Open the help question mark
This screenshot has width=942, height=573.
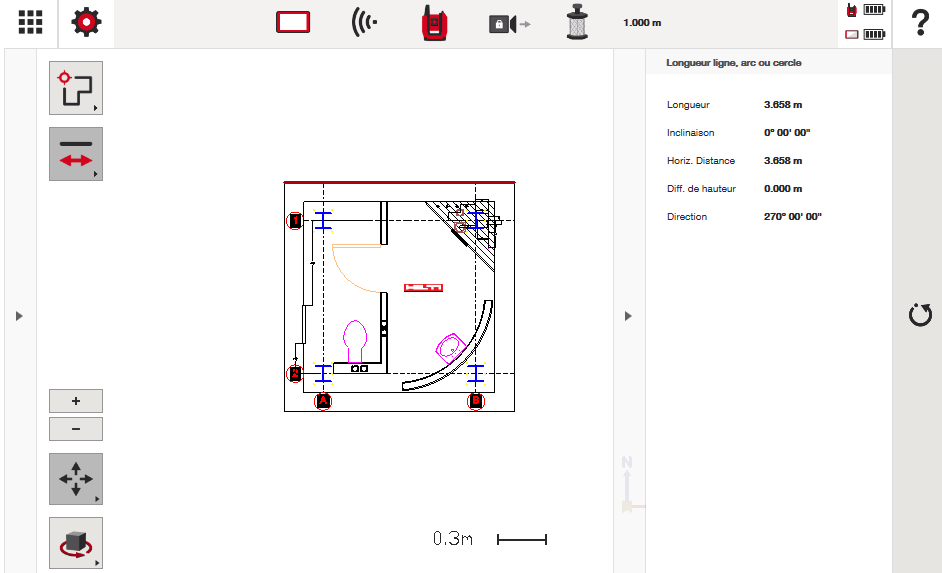coord(920,24)
